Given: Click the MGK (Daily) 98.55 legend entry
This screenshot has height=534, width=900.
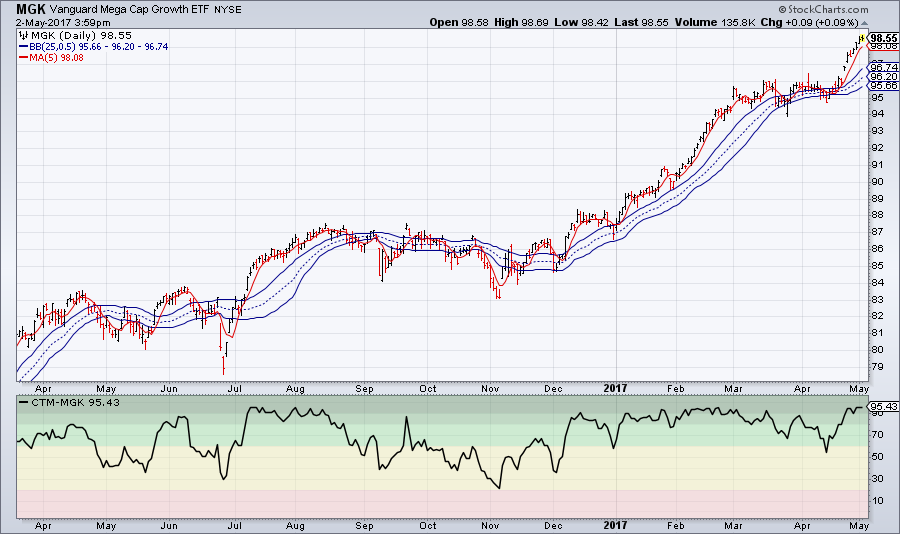Looking at the screenshot, I should [x=82, y=36].
